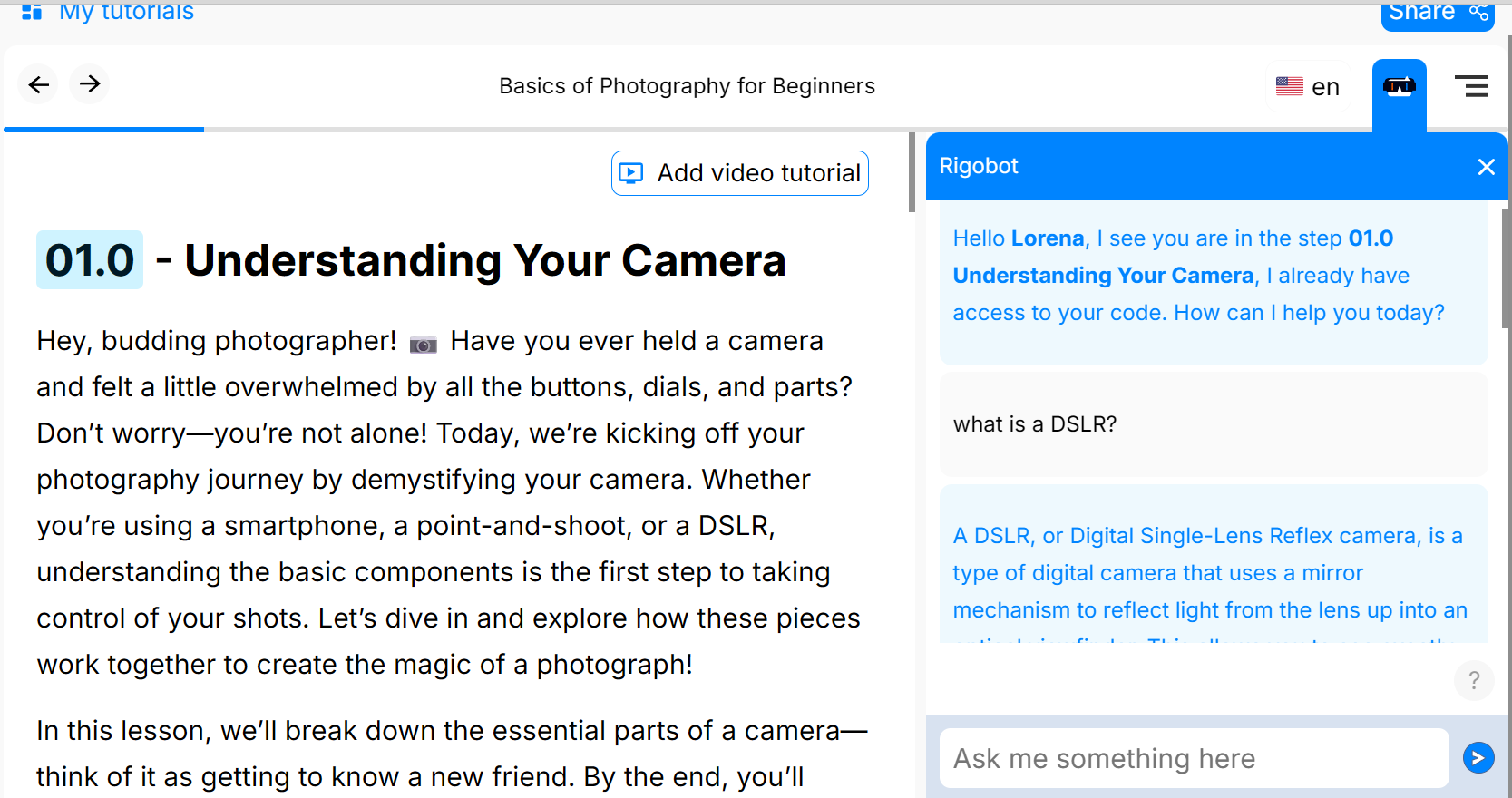Image resolution: width=1512 pixels, height=798 pixels.
Task: Click the My tutorials grid icon
Action: pyautogui.click(x=32, y=12)
